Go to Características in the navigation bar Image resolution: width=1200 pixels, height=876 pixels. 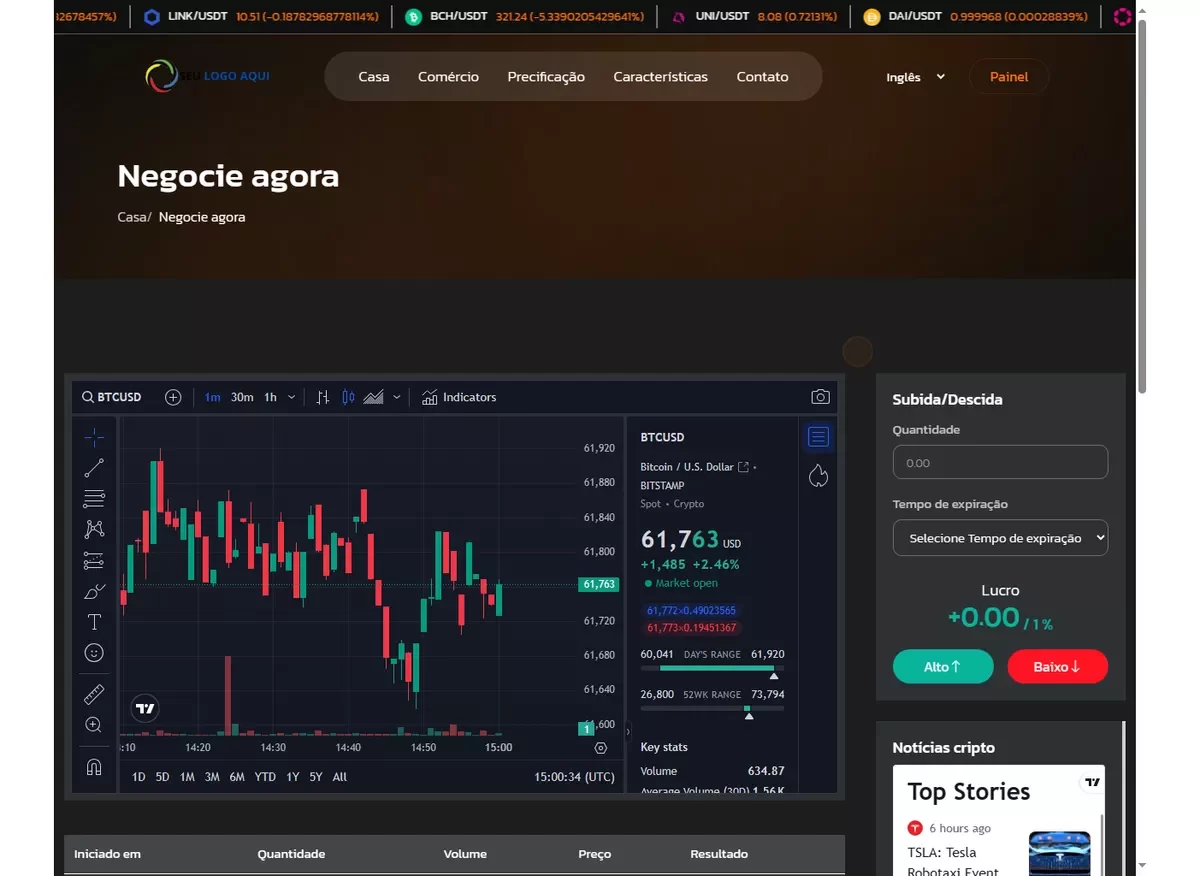tap(660, 77)
